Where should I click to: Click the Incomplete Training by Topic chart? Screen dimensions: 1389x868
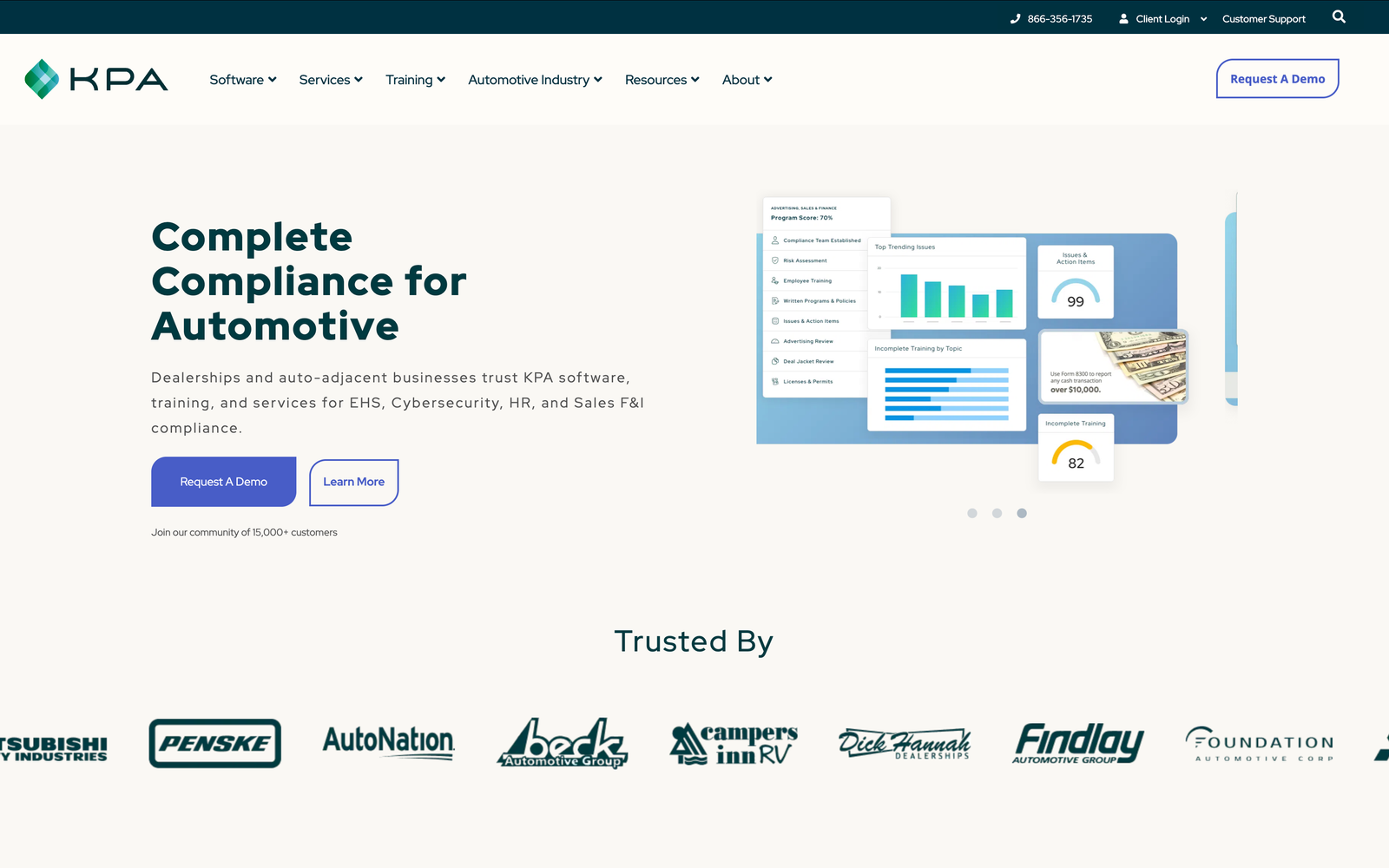(x=946, y=385)
